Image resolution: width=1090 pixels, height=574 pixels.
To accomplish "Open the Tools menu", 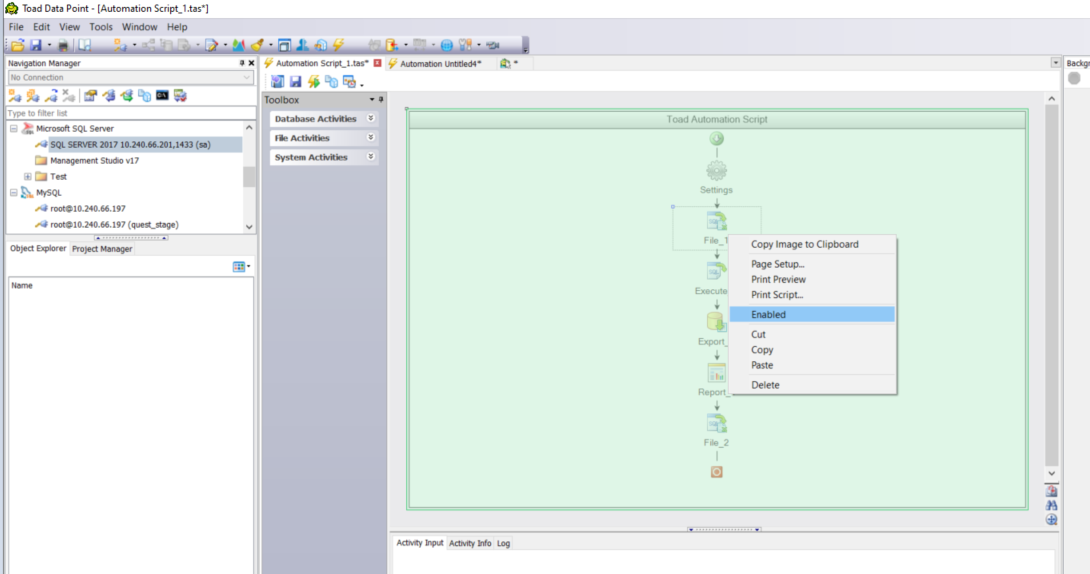I will (101, 27).
